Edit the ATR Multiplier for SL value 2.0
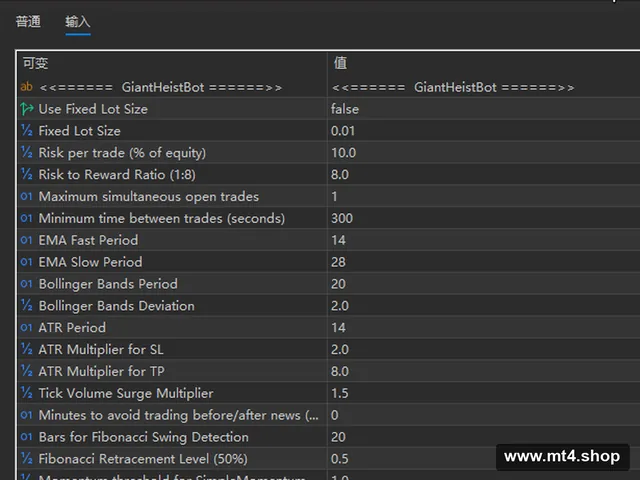 coord(340,349)
